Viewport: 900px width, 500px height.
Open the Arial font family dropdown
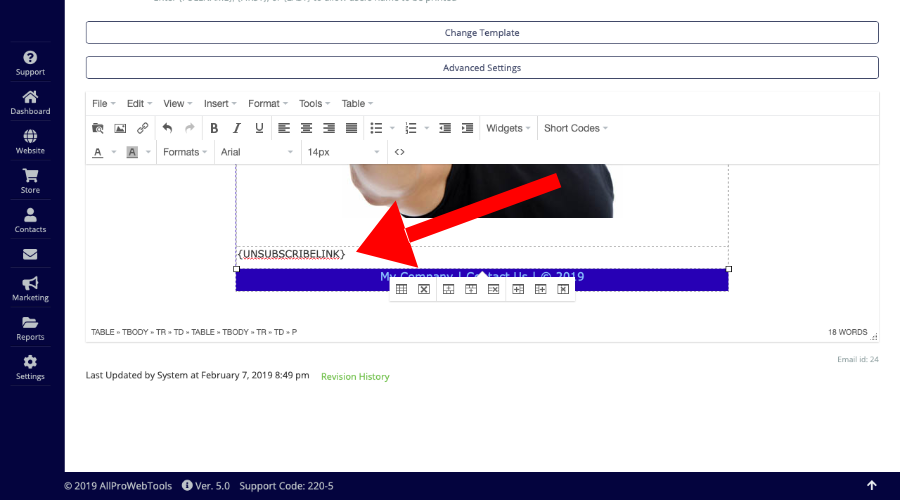(x=256, y=152)
